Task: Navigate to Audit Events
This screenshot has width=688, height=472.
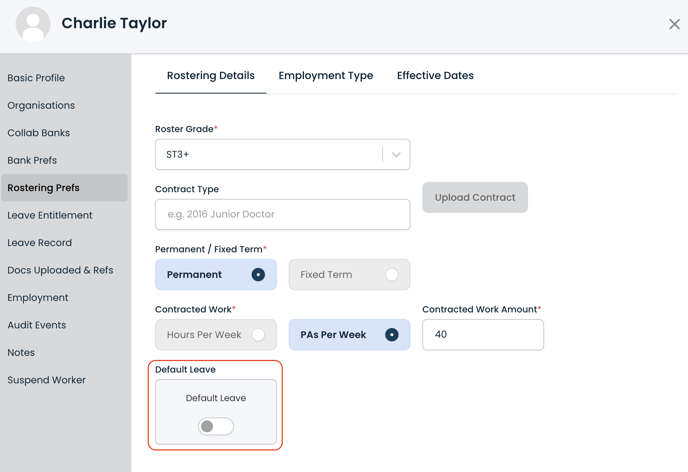Action: tap(36, 325)
